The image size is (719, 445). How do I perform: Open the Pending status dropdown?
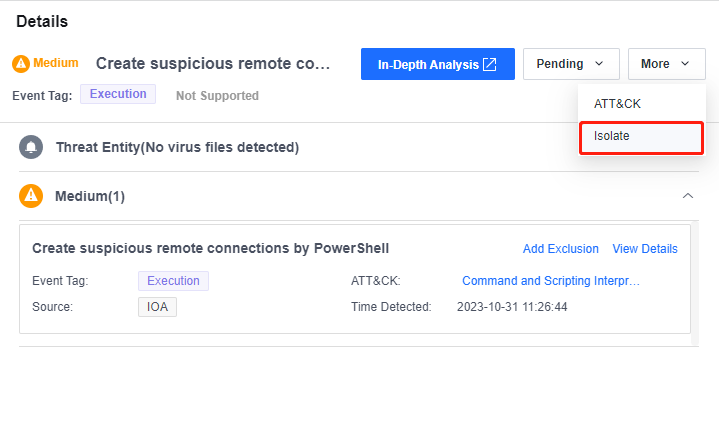[x=571, y=64]
